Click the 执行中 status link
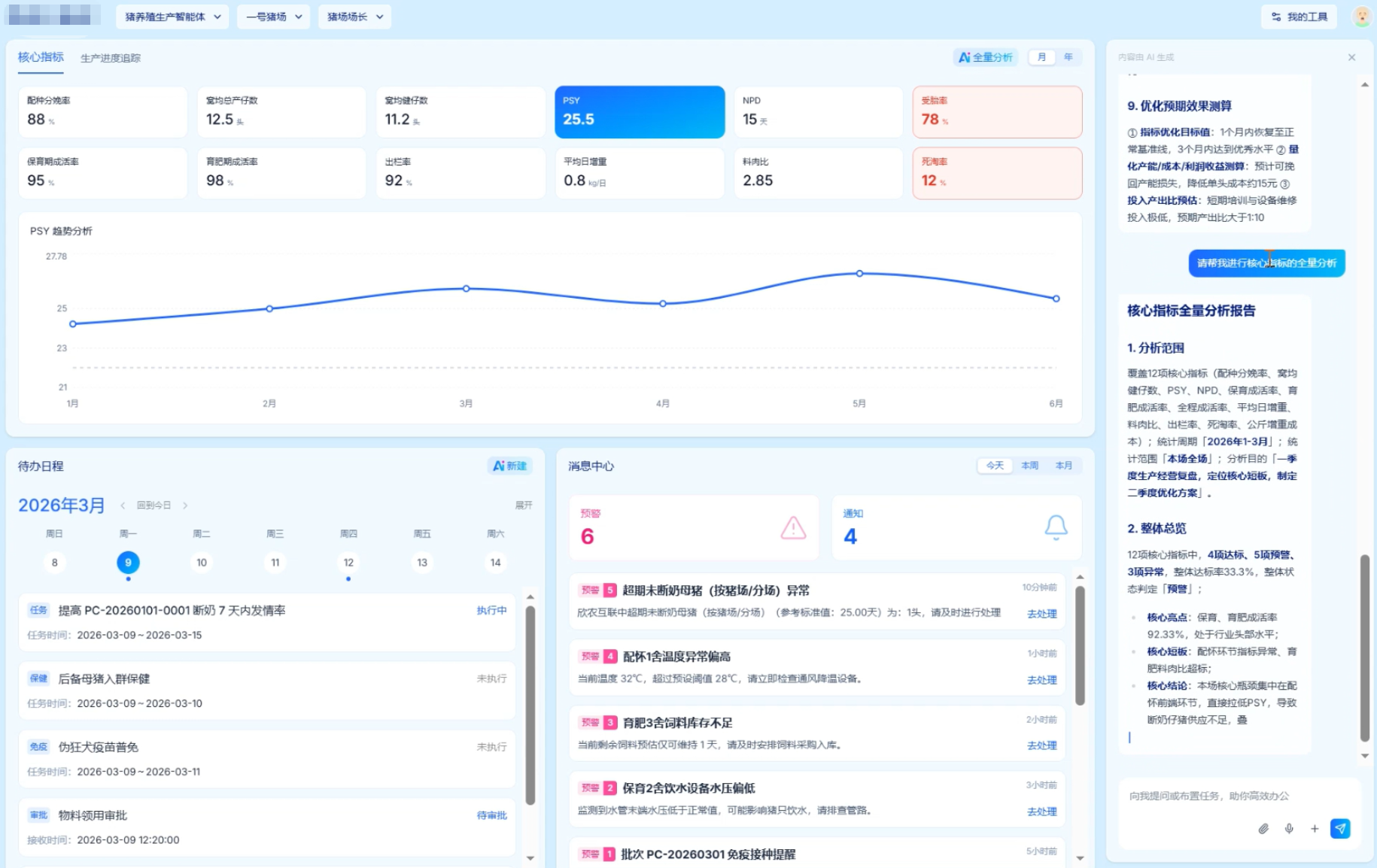Viewport: 1377px width, 868px height. point(491,611)
